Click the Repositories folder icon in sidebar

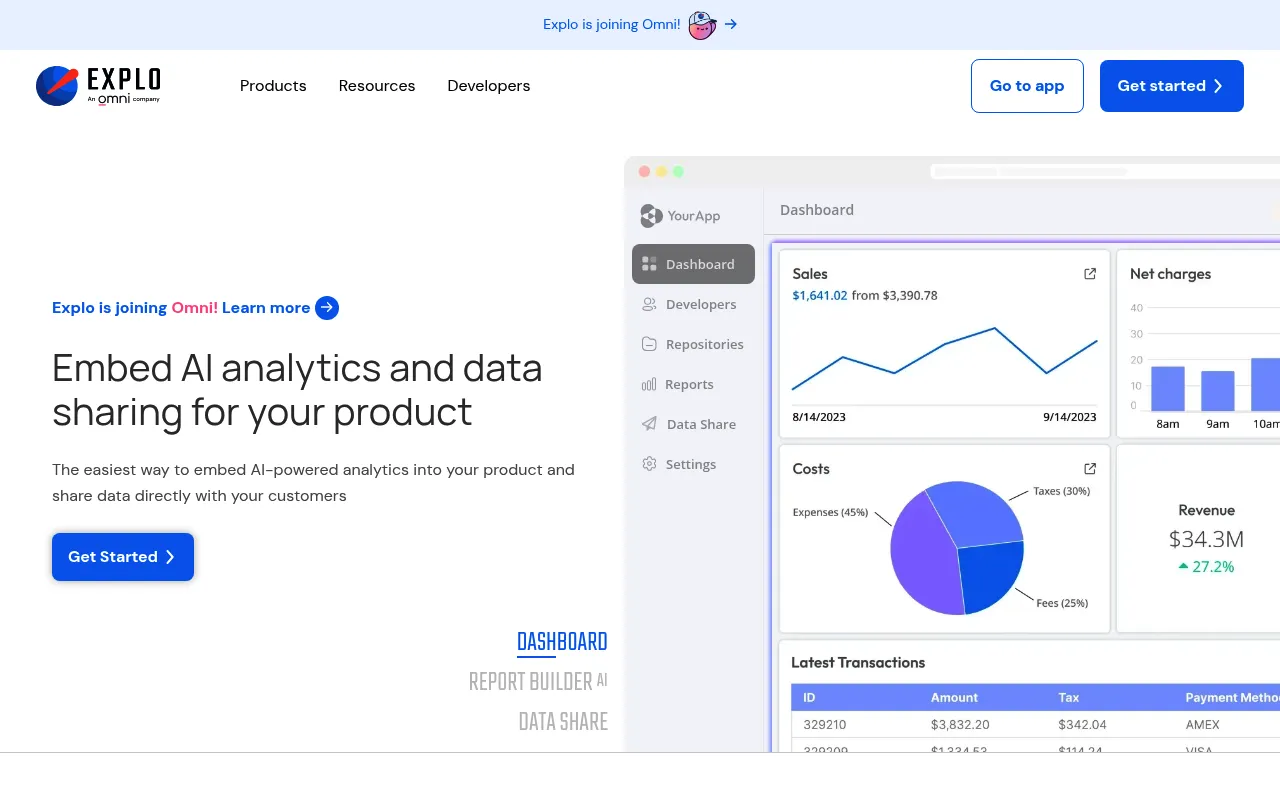[649, 344]
